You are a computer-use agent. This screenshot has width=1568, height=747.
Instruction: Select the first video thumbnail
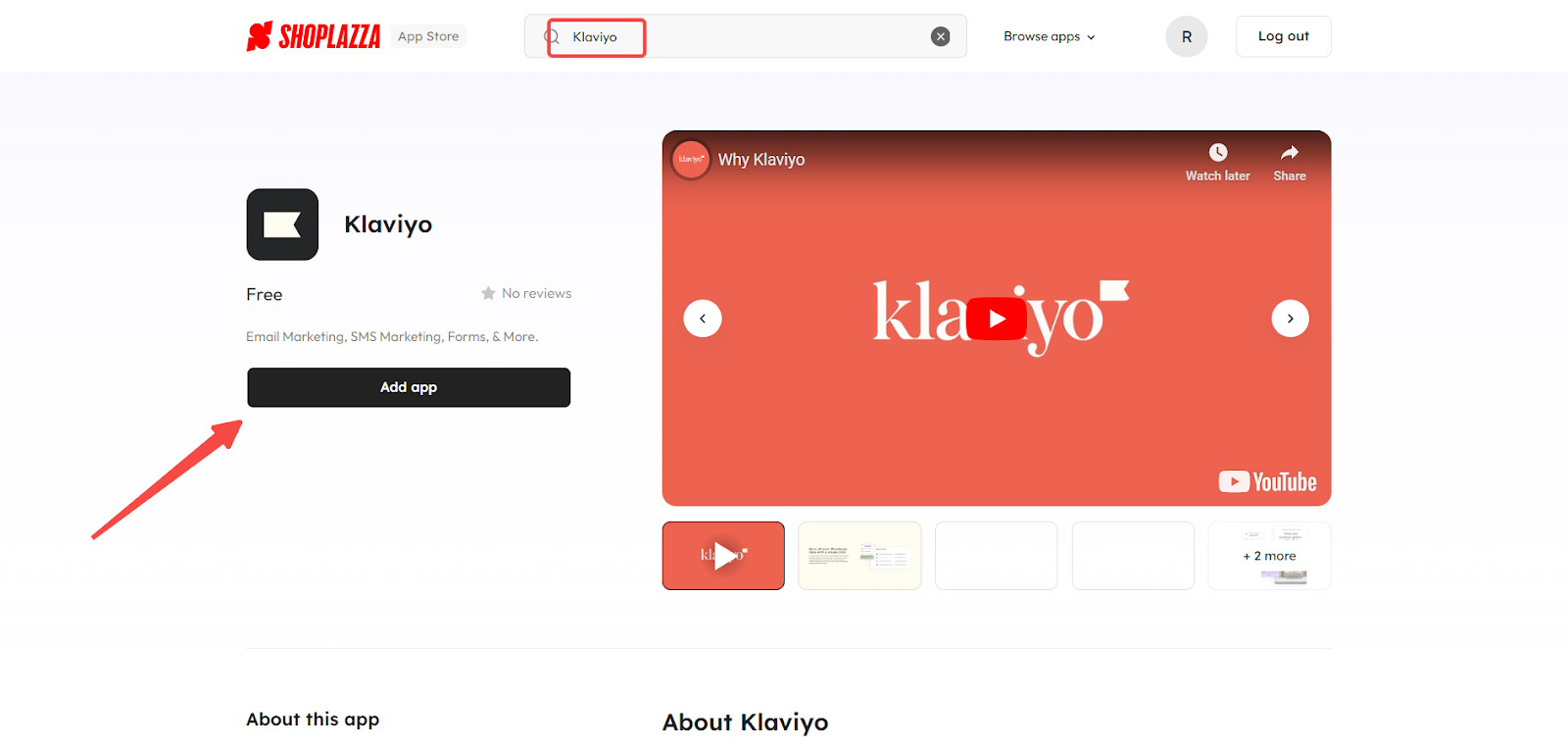tap(723, 556)
